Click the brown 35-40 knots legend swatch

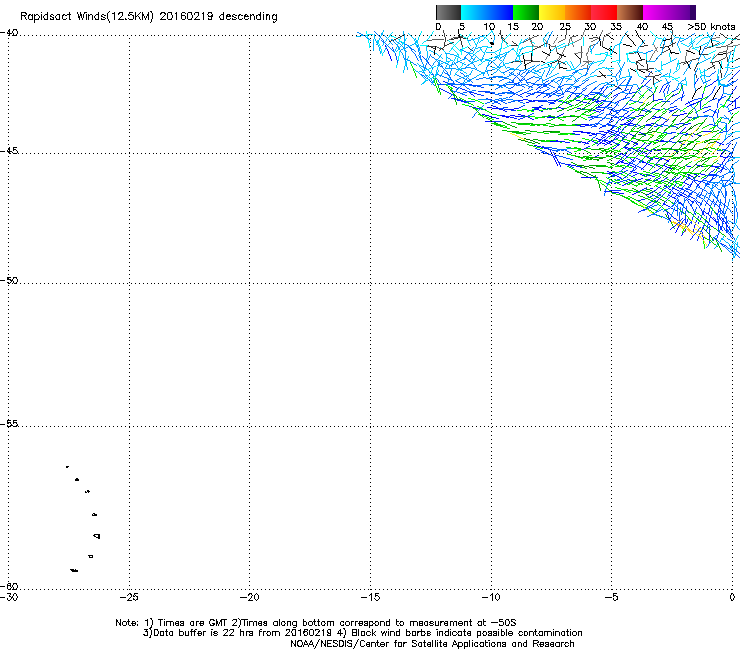click(630, 12)
